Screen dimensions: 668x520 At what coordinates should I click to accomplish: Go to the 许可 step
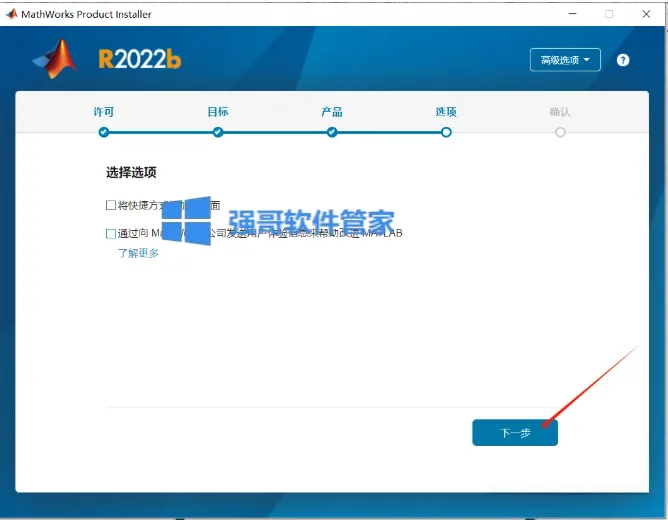104,112
